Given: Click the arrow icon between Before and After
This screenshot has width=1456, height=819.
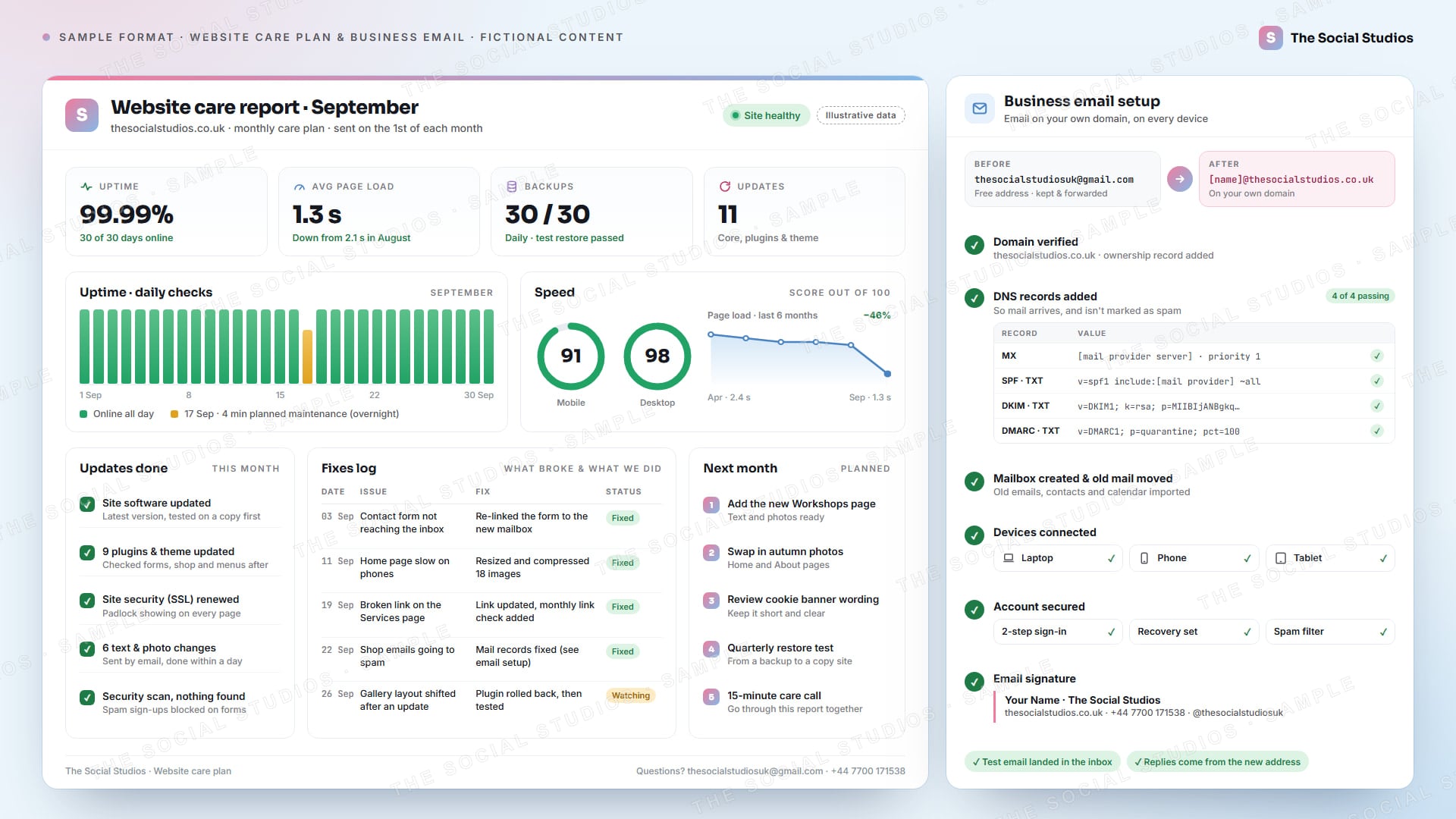Looking at the screenshot, I should [x=1180, y=179].
